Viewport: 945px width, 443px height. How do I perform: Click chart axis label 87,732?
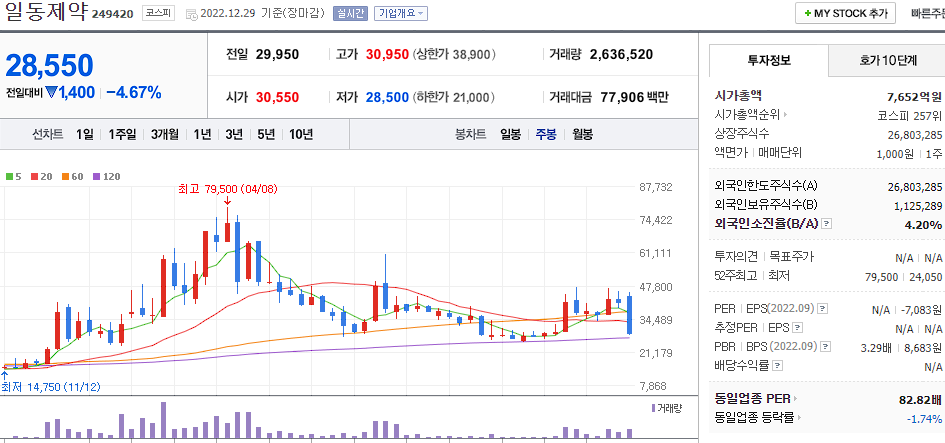[656, 187]
